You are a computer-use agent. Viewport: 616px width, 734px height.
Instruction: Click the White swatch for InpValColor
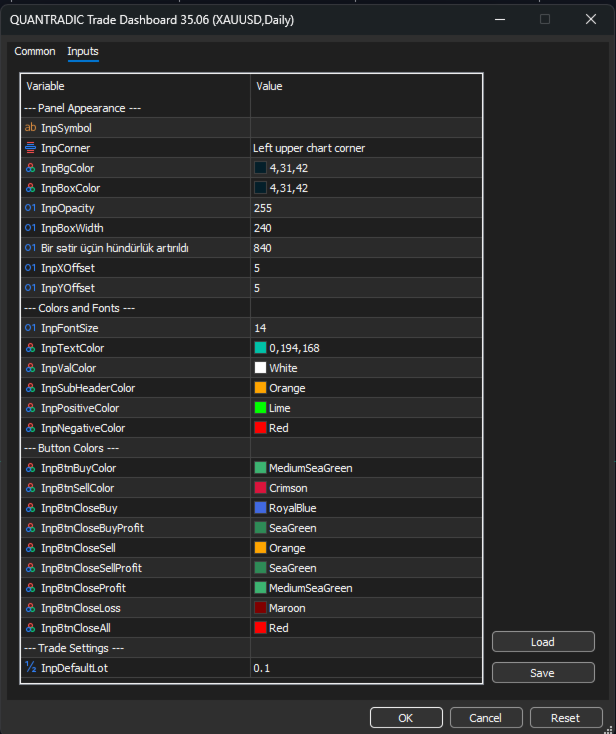point(260,368)
